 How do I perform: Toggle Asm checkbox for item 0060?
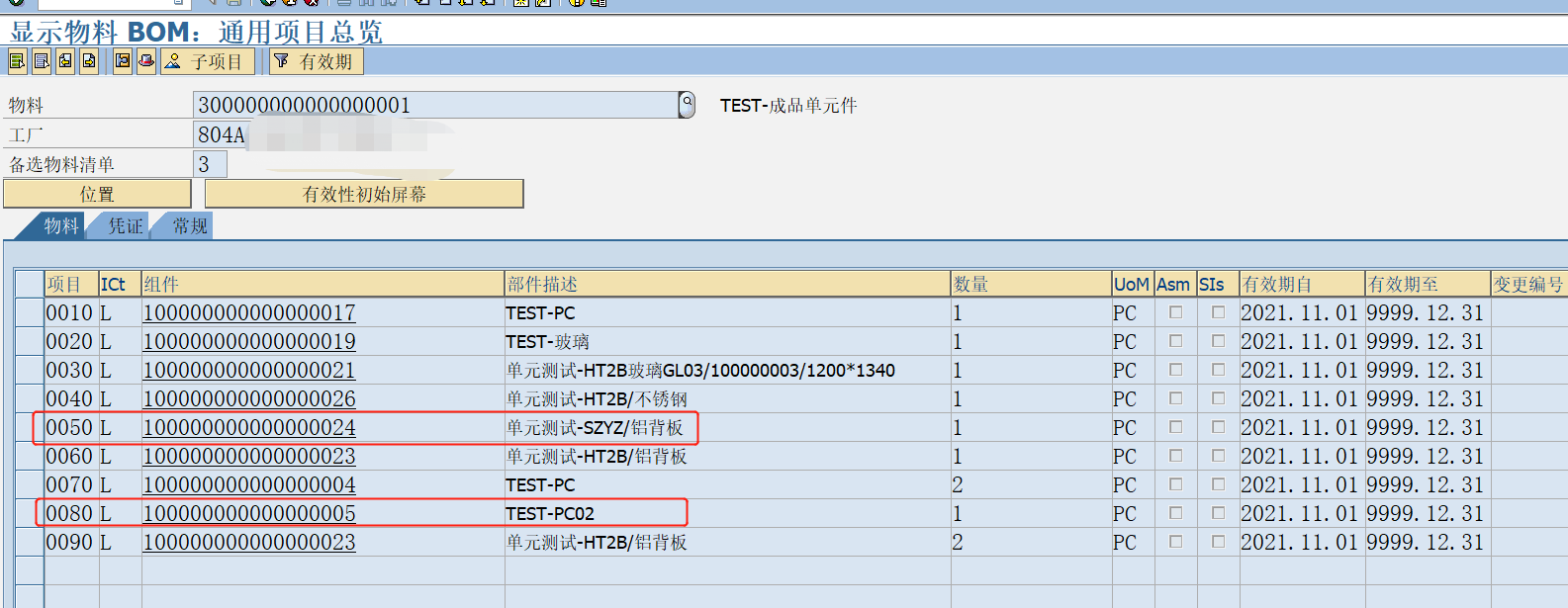coord(1175,456)
